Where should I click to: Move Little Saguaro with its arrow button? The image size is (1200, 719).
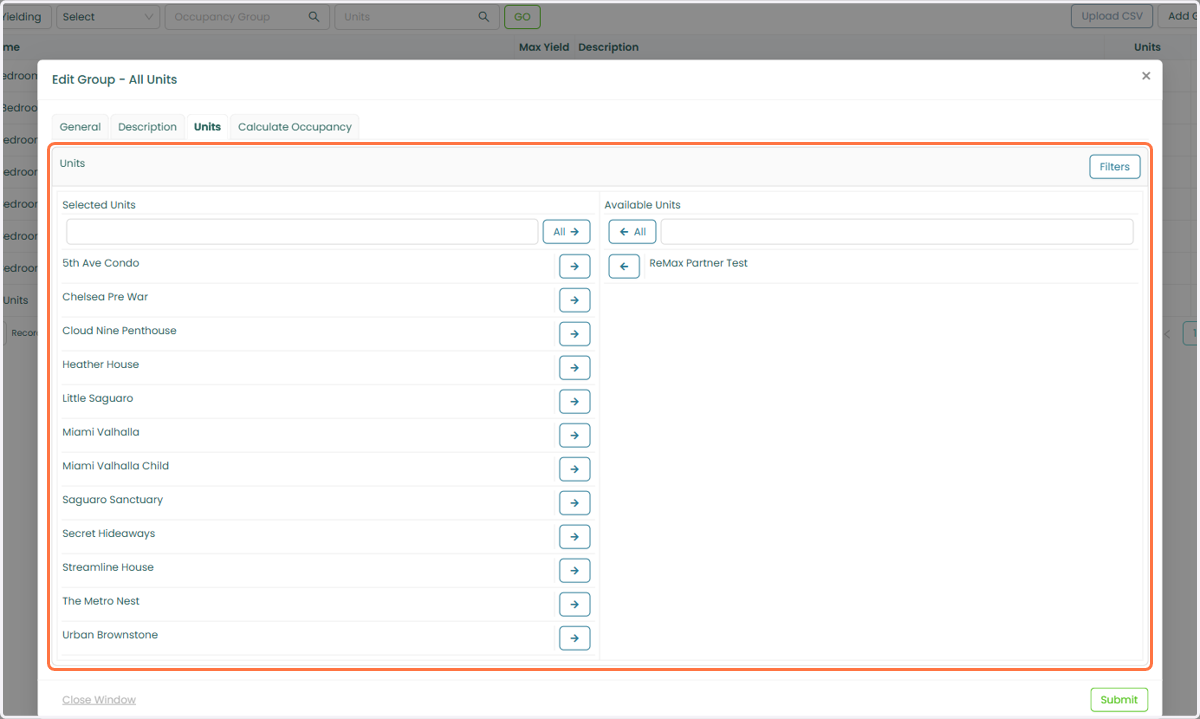point(574,402)
